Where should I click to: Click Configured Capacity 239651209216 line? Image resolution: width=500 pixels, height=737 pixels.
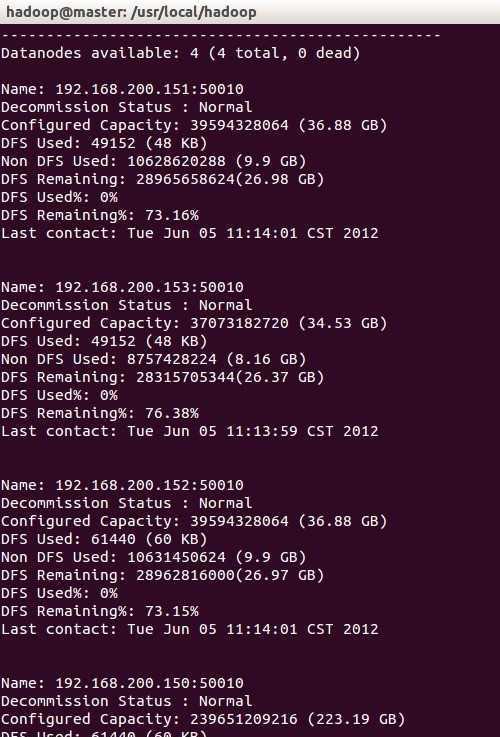[203, 719]
